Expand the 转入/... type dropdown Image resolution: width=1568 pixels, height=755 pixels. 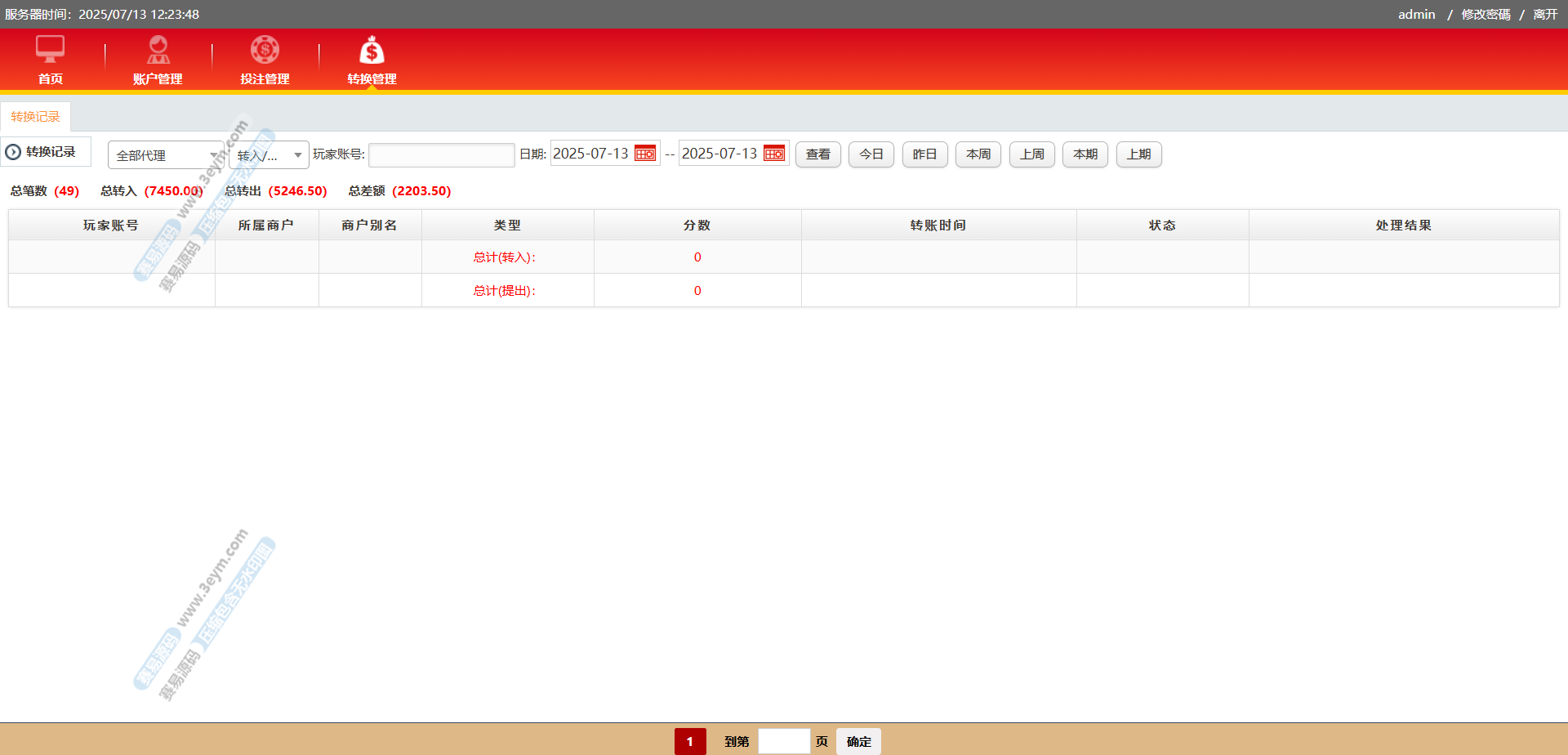(269, 155)
